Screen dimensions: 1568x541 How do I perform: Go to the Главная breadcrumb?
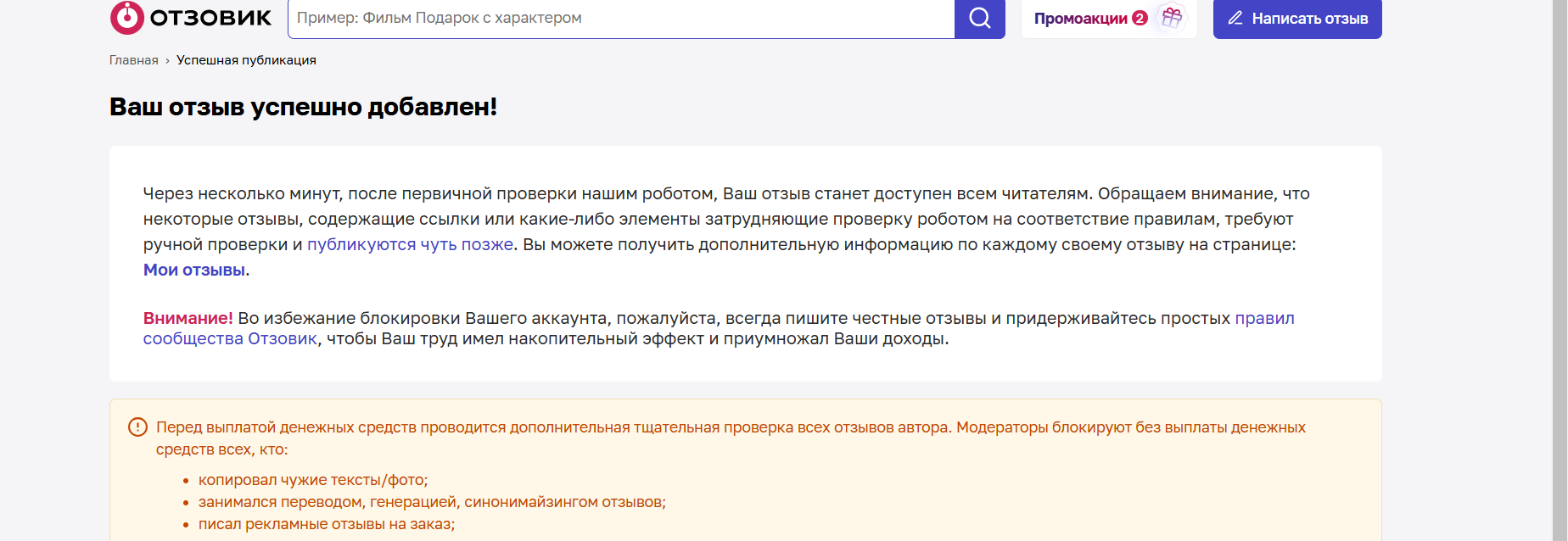134,60
